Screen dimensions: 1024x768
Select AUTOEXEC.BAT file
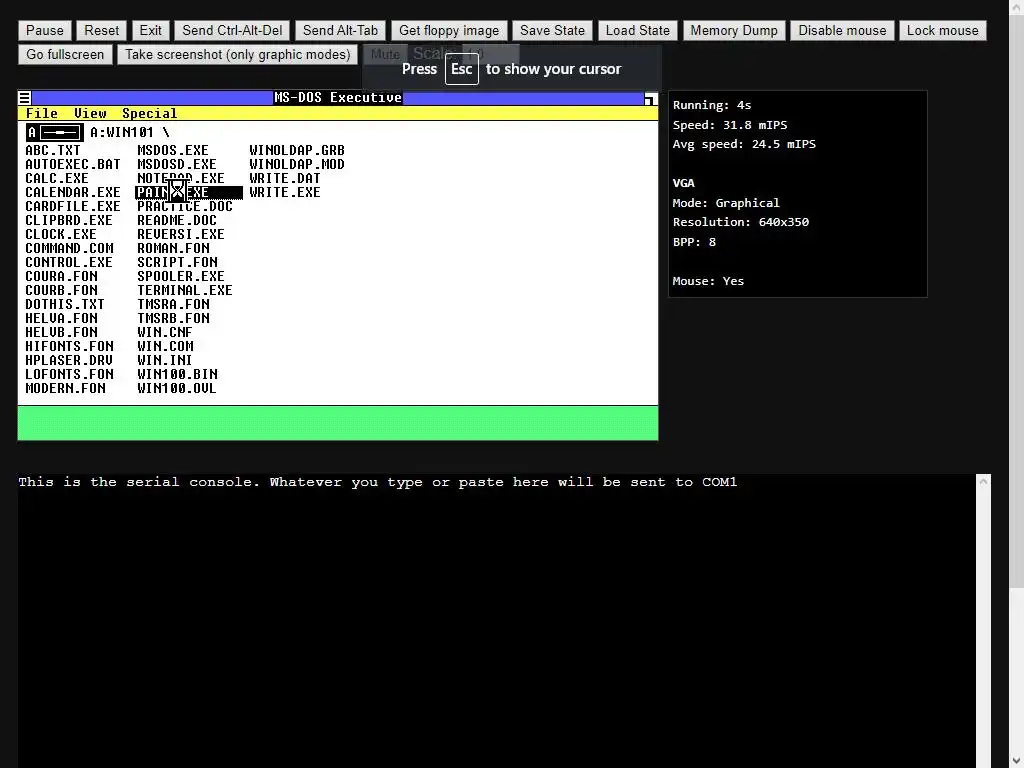73,165
